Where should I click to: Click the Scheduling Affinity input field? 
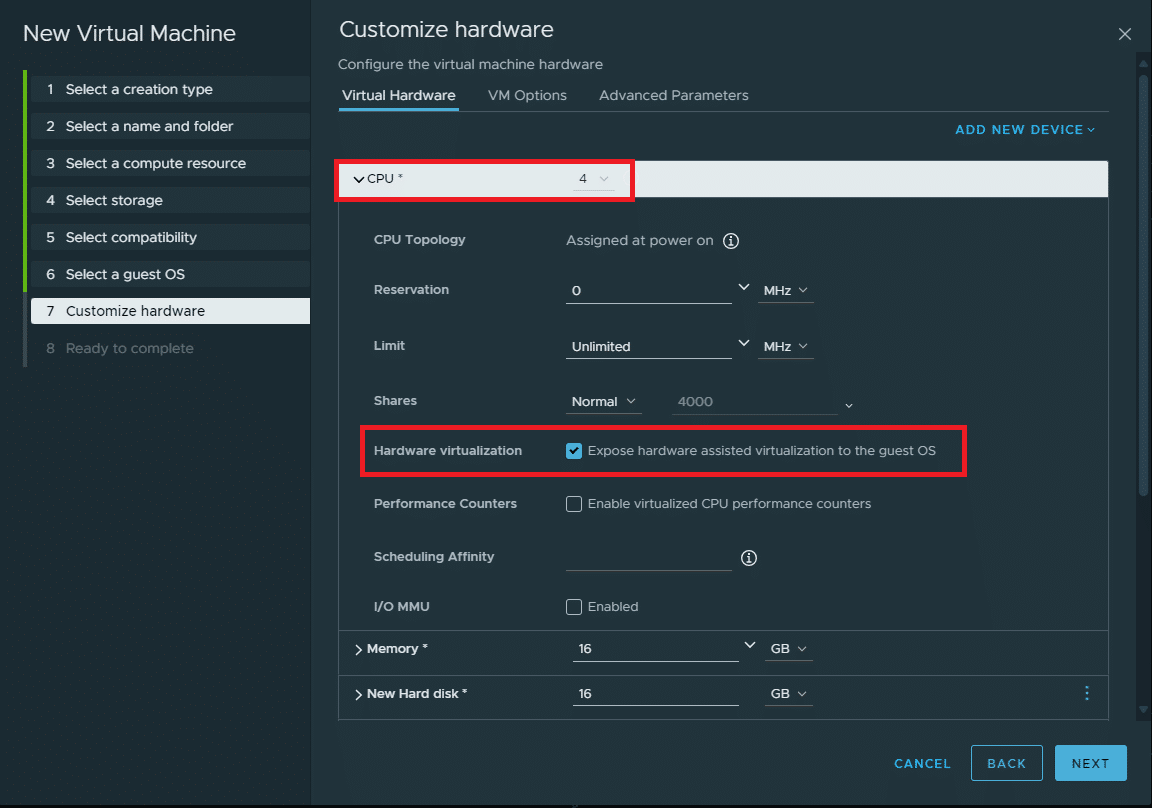[x=649, y=558]
